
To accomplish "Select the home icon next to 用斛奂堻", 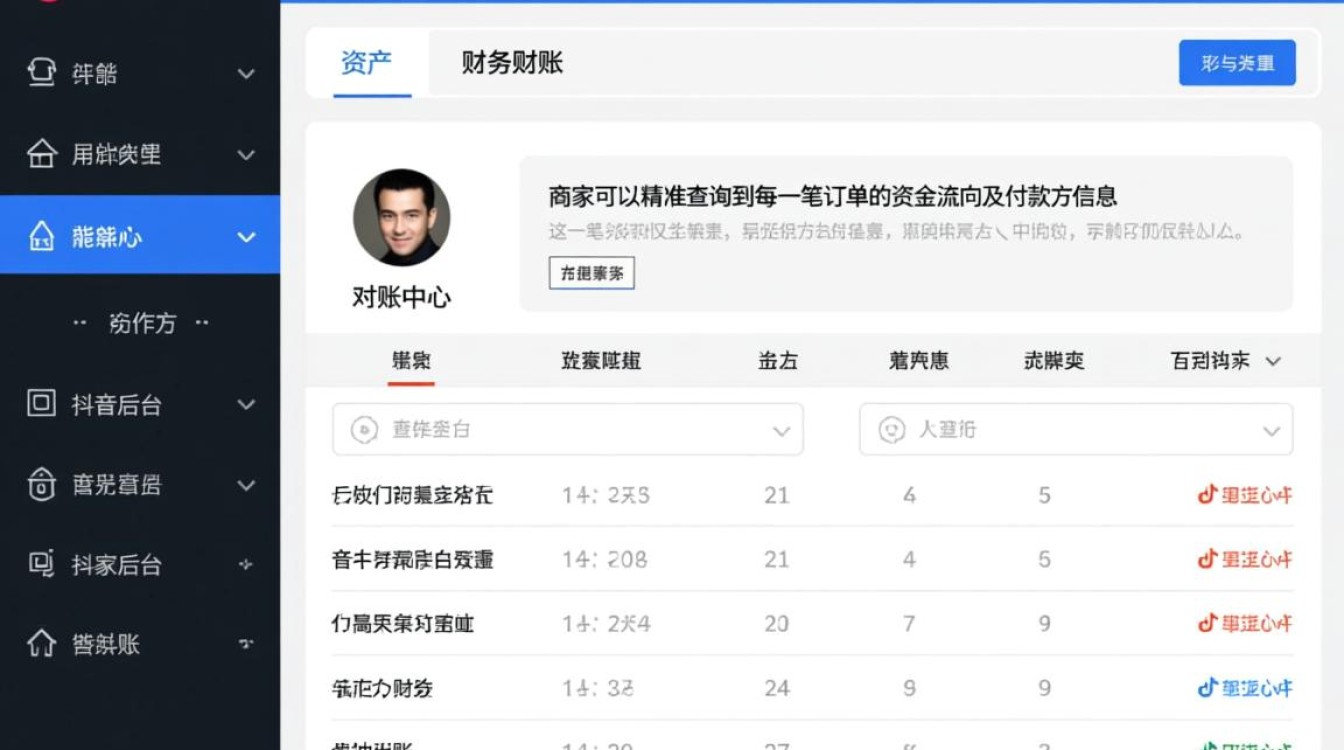I will (41, 155).
